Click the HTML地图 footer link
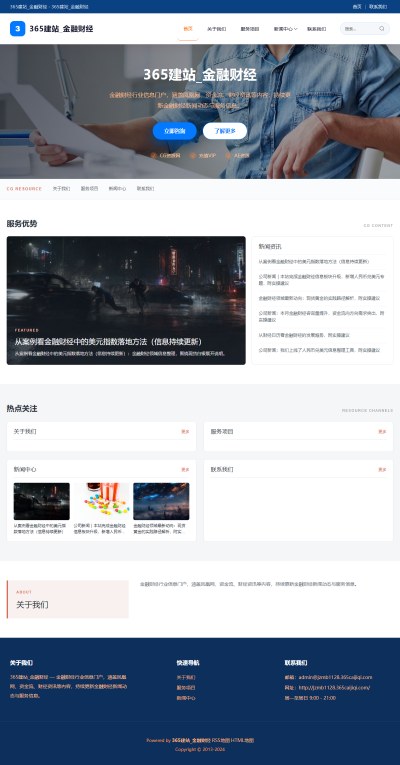Screen dimensions: 400x765 tap(242, 740)
